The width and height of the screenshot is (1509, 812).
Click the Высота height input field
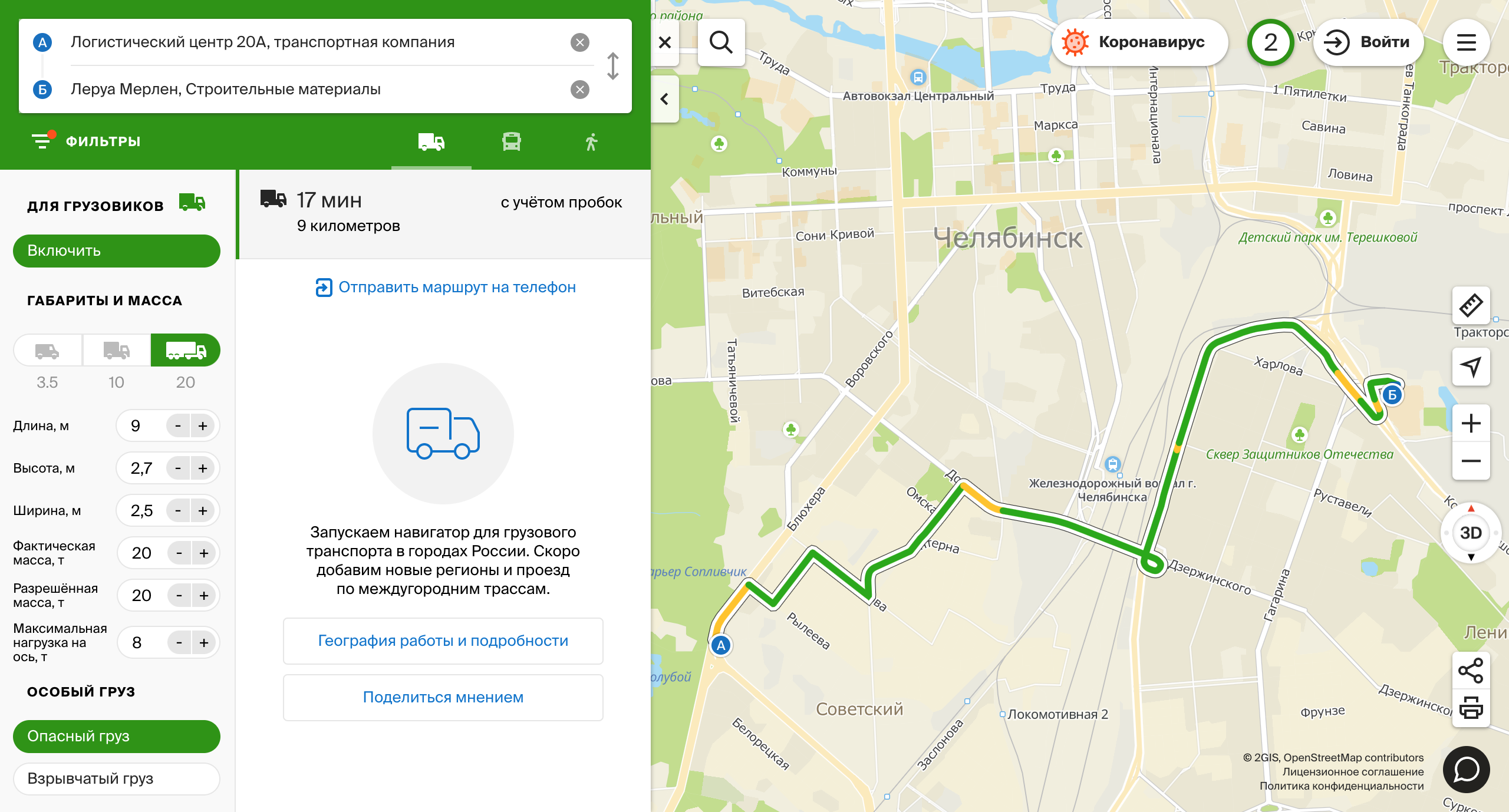coord(141,468)
